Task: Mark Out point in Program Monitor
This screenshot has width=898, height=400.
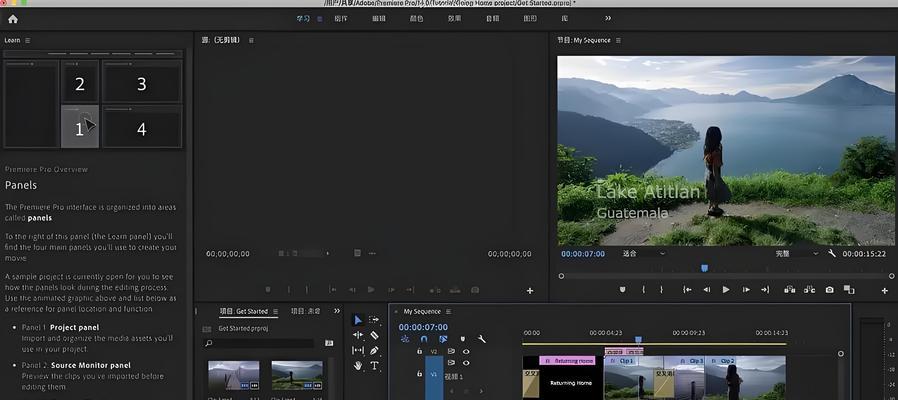Action: tap(661, 290)
